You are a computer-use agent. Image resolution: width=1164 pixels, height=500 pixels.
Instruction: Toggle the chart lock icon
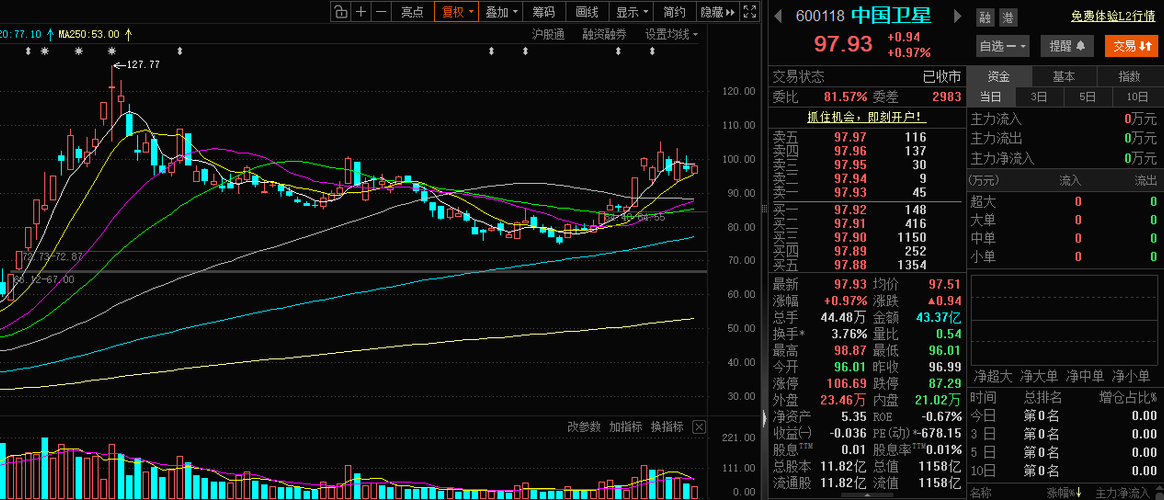pyautogui.click(x=340, y=11)
